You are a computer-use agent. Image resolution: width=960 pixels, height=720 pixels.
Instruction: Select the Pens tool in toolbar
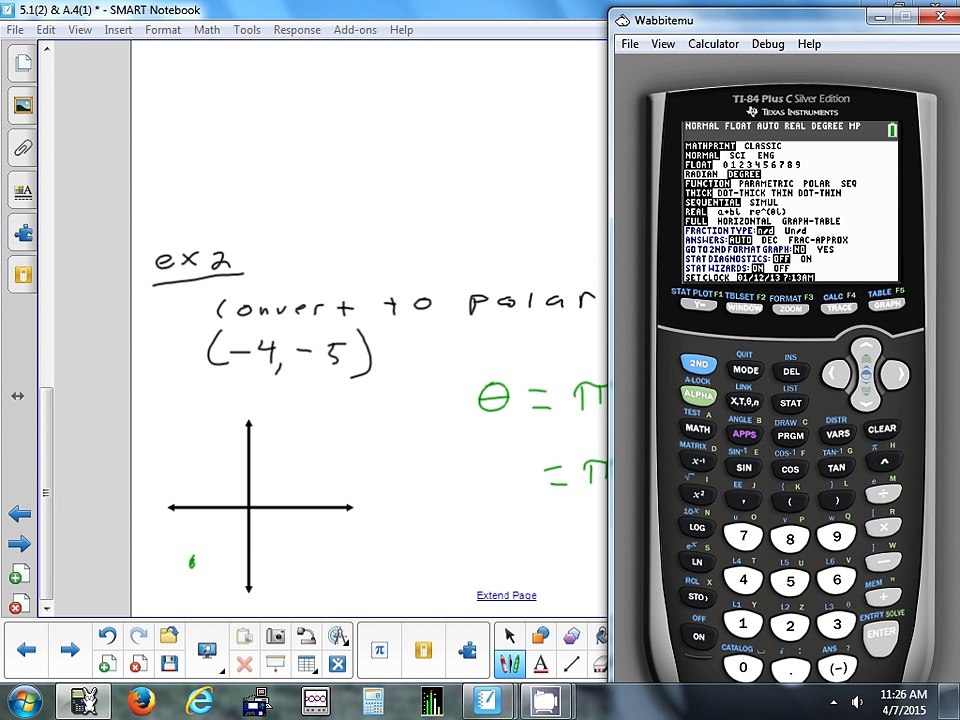[x=509, y=664]
